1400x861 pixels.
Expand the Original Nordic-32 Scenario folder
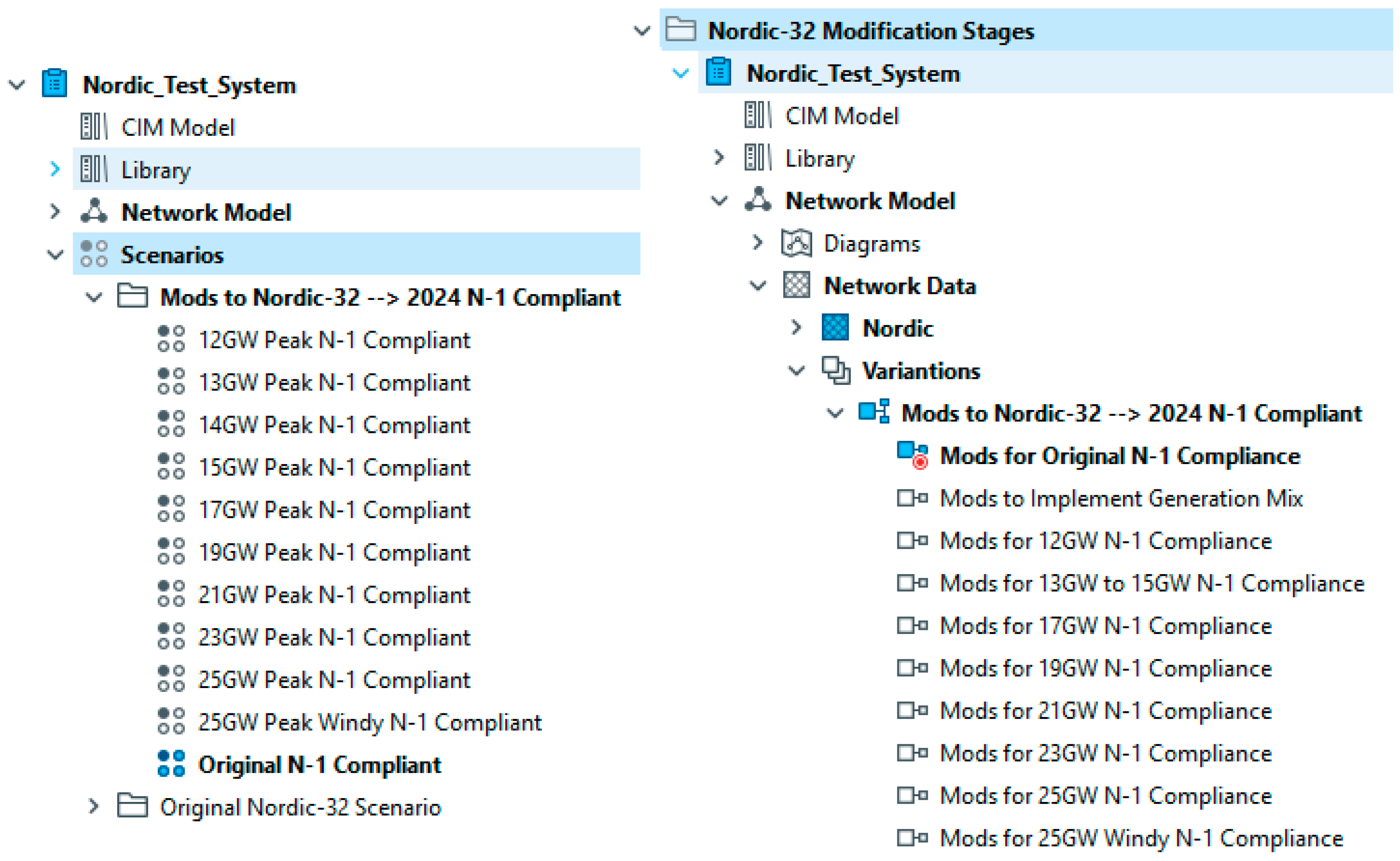pyautogui.click(x=94, y=806)
